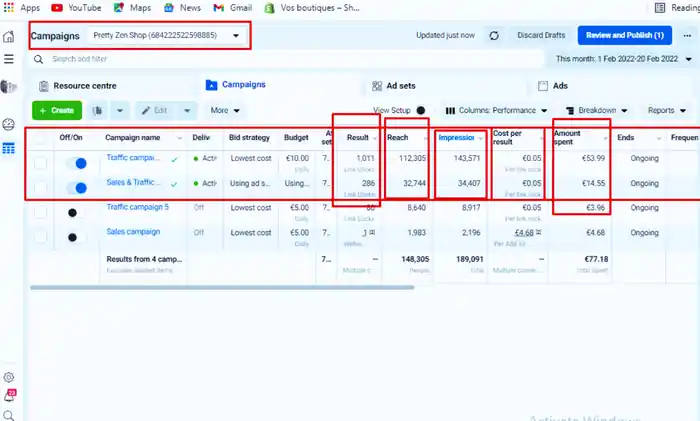Open the account overview gauge icon
Image resolution: width=700 pixels, height=421 pixels.
[x=8, y=124]
